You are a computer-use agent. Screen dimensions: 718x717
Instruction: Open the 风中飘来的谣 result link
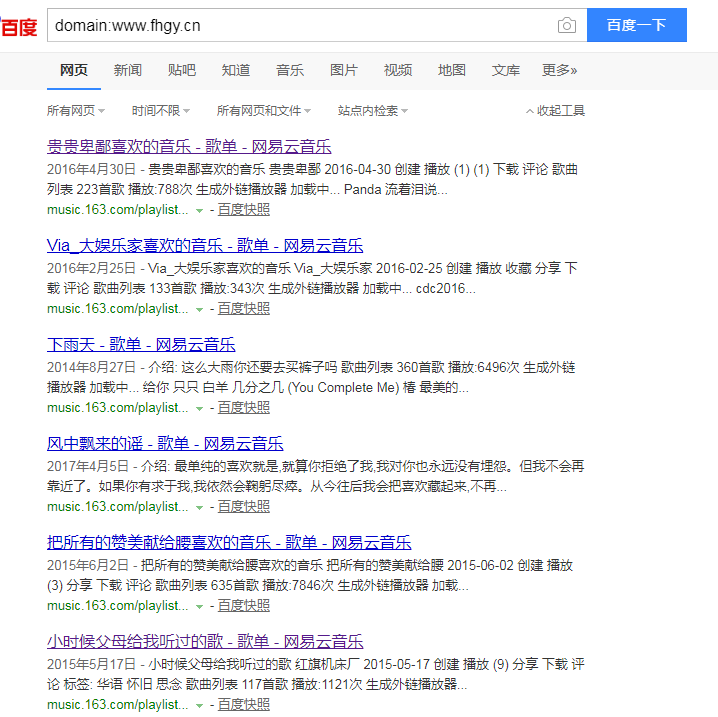click(165, 443)
